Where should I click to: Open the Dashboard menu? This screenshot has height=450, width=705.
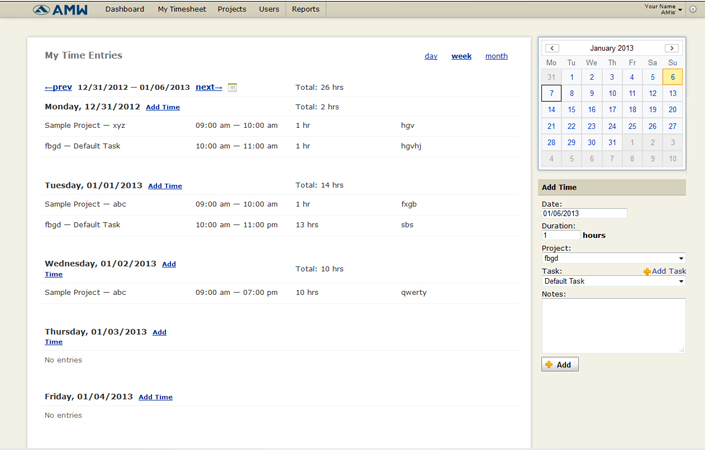pyautogui.click(x=125, y=9)
